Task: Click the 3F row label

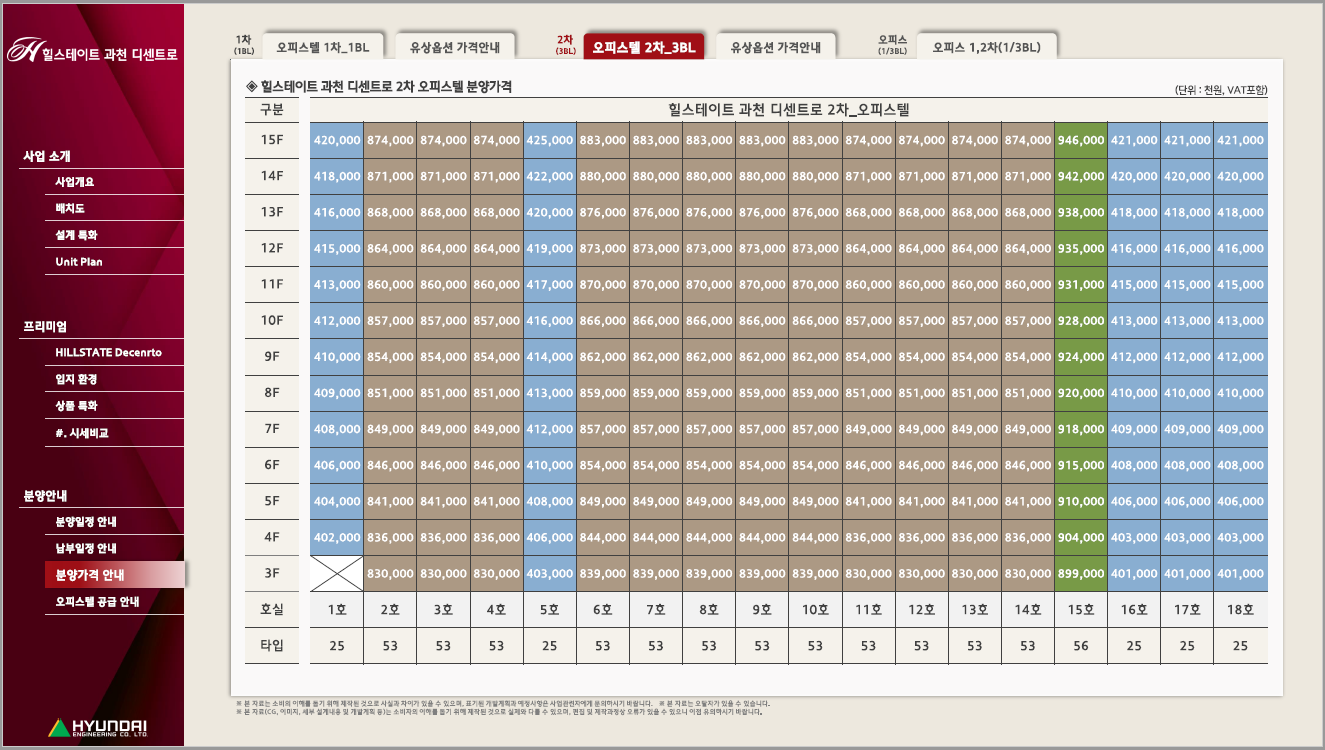Action: tap(272, 573)
